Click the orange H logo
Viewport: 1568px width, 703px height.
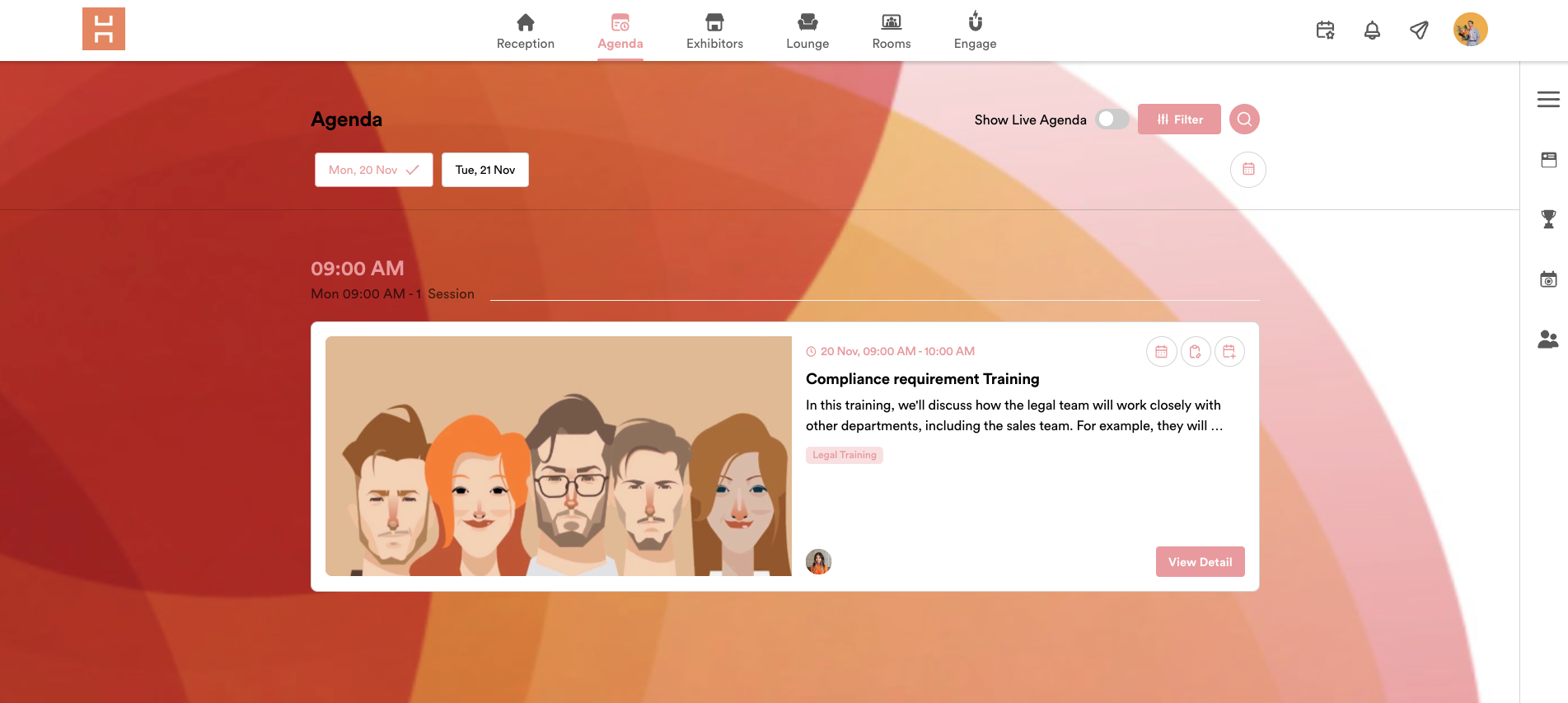104,29
